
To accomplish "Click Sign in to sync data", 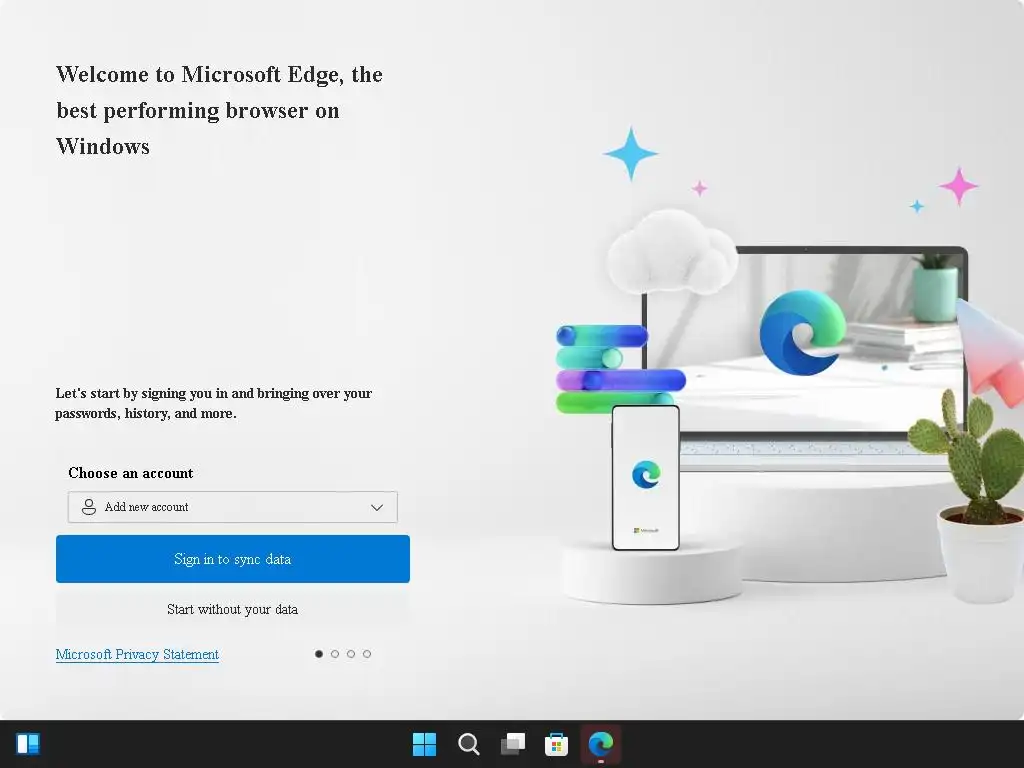I will tap(232, 559).
